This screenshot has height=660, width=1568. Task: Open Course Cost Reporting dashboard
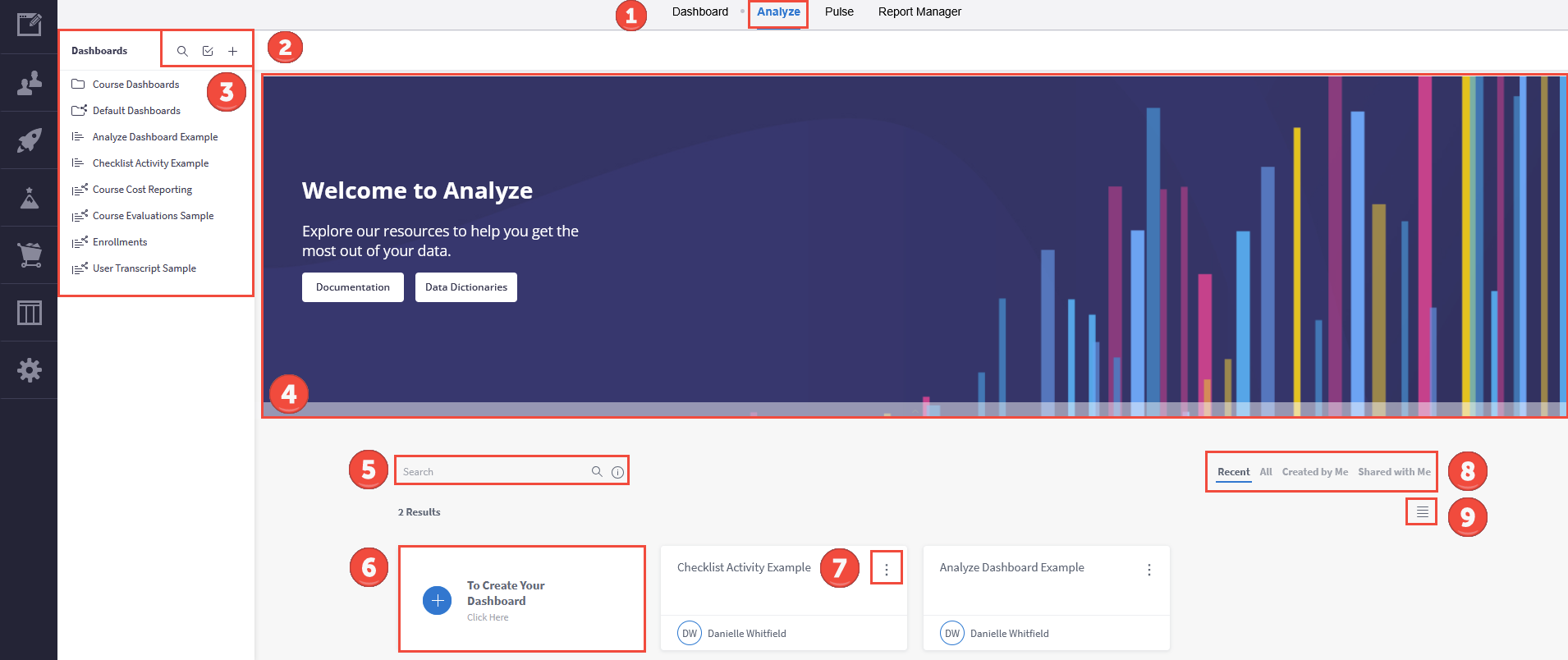(142, 190)
